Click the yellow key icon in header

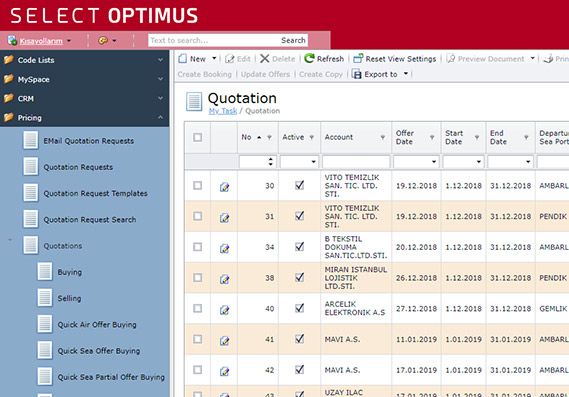[x=103, y=41]
